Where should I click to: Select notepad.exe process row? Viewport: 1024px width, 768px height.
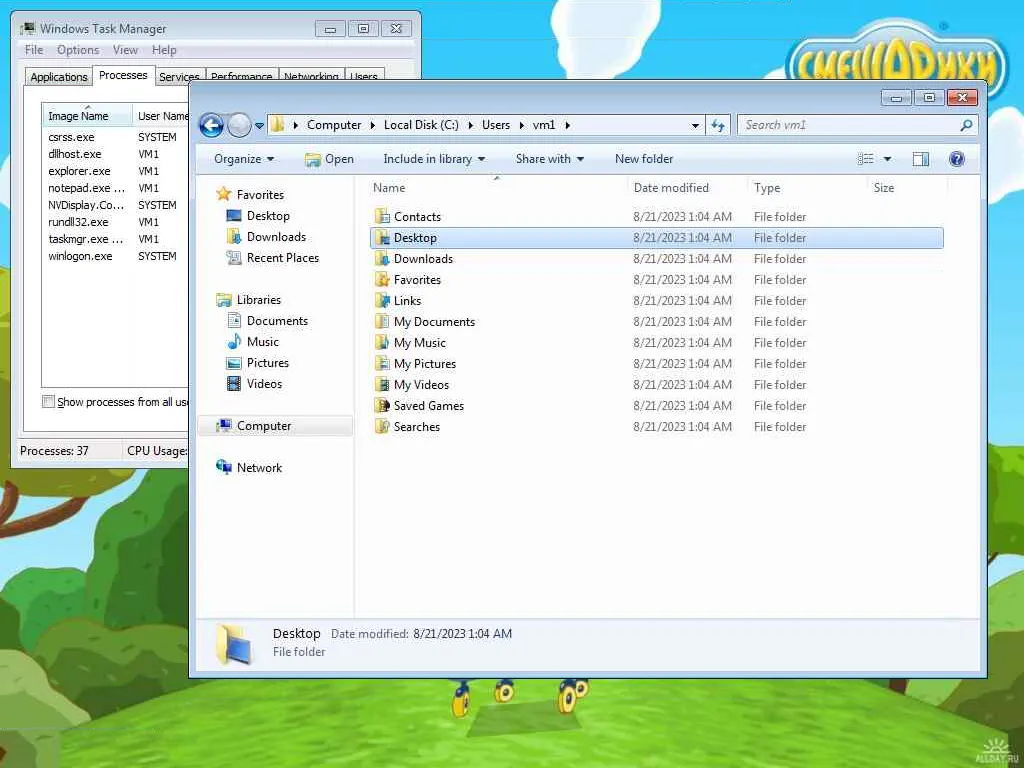(114, 188)
